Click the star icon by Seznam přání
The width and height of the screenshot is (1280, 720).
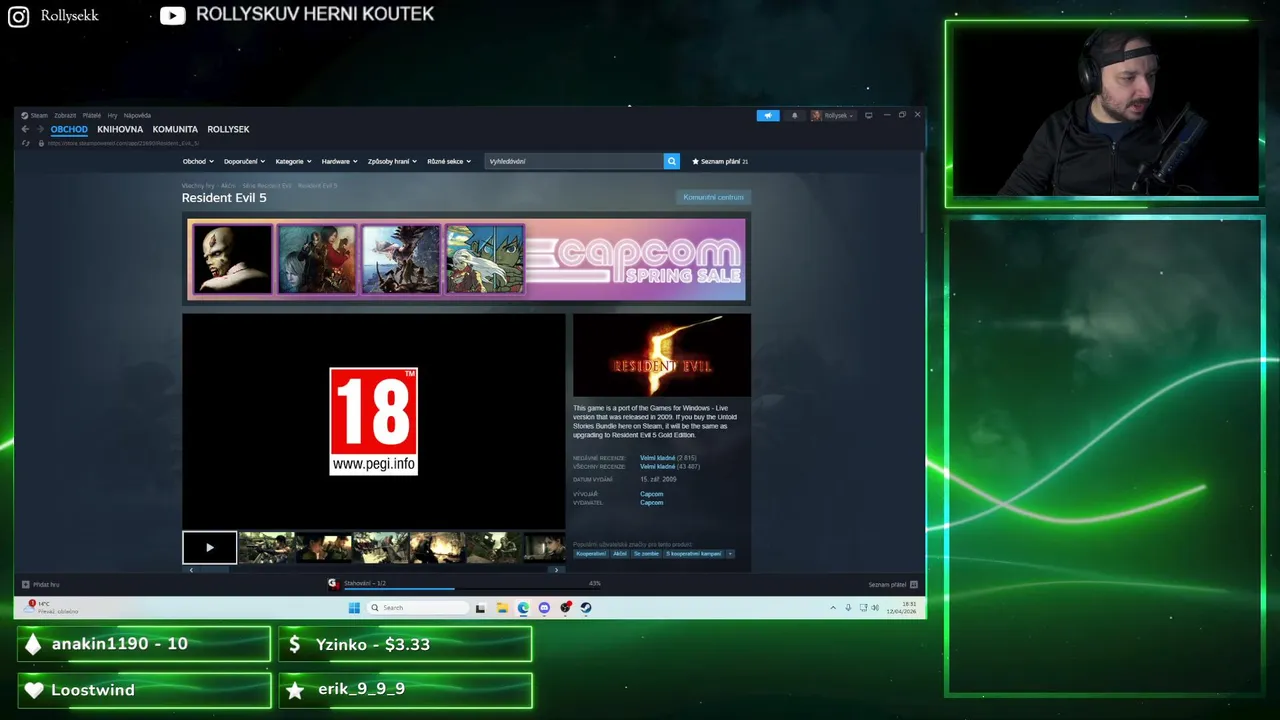(x=696, y=161)
